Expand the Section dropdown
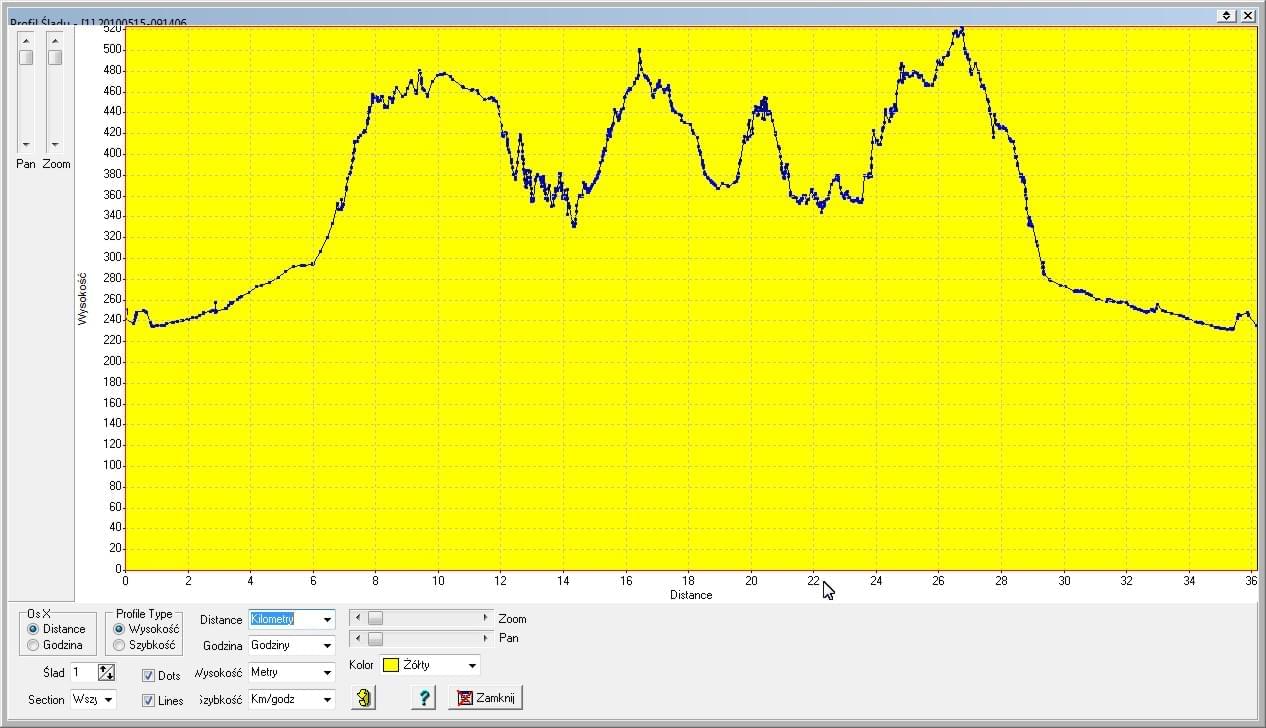Image resolution: width=1266 pixels, height=728 pixels. pos(108,700)
